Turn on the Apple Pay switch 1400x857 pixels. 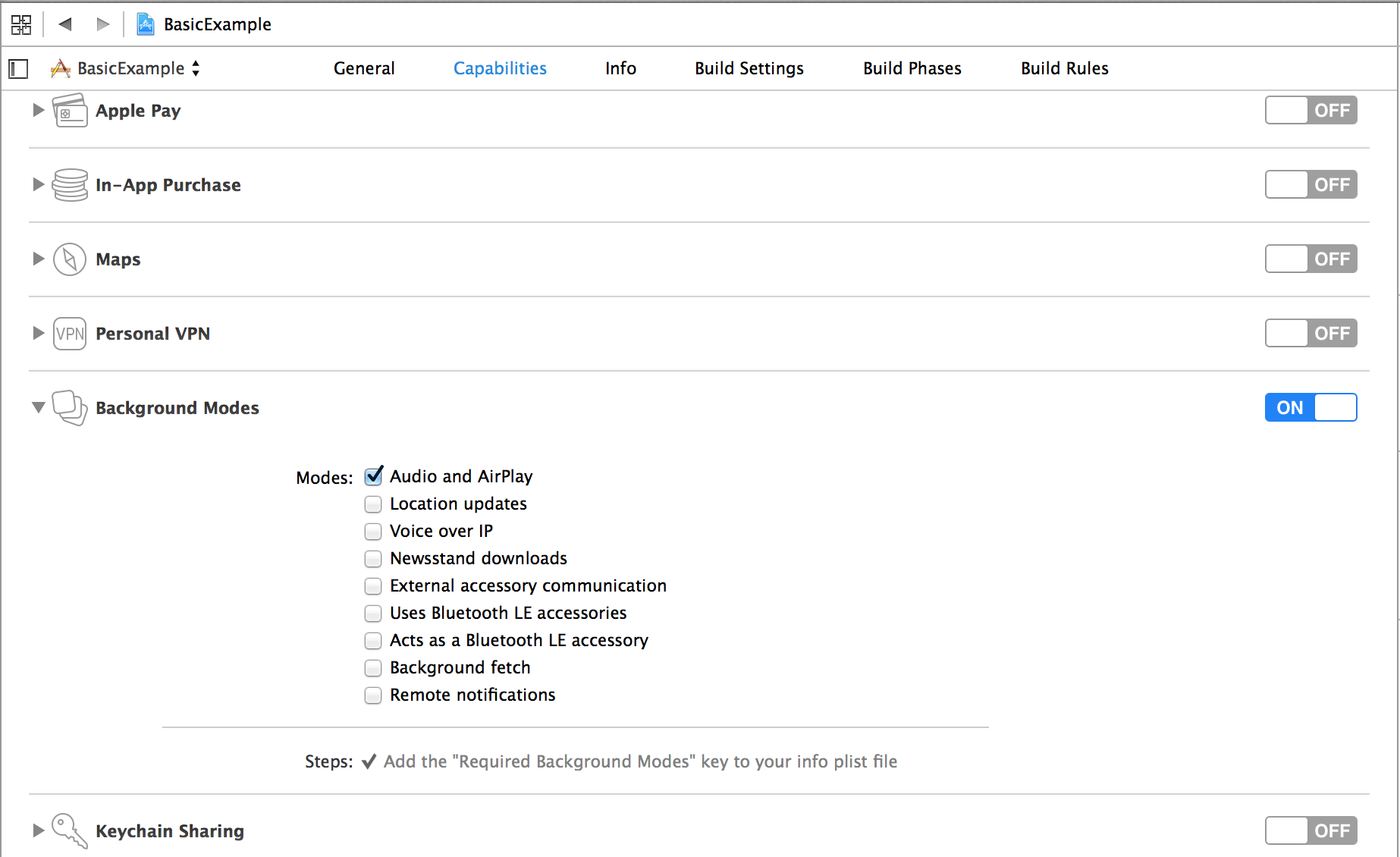[x=1310, y=111]
